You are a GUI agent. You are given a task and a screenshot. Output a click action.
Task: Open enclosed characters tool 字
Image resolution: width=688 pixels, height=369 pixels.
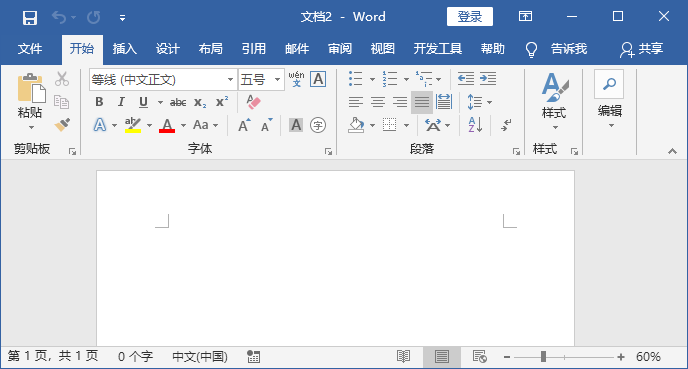pyautogui.click(x=318, y=125)
